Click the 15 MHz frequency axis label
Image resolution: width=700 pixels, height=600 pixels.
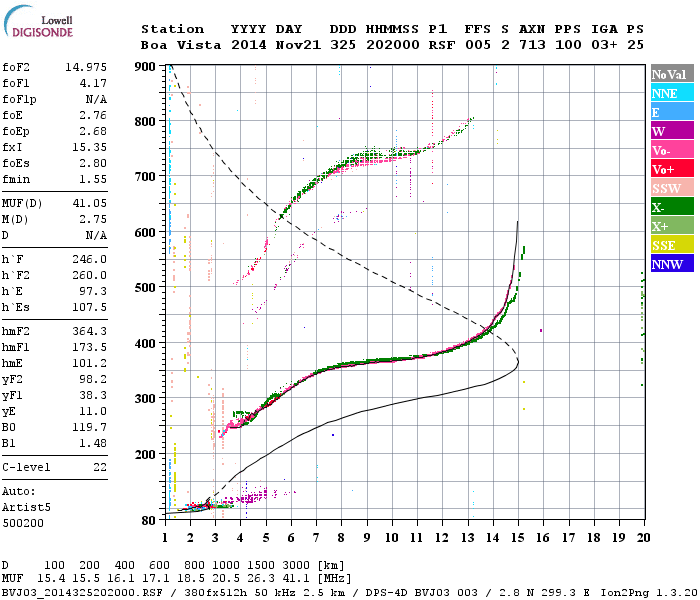pos(518,538)
